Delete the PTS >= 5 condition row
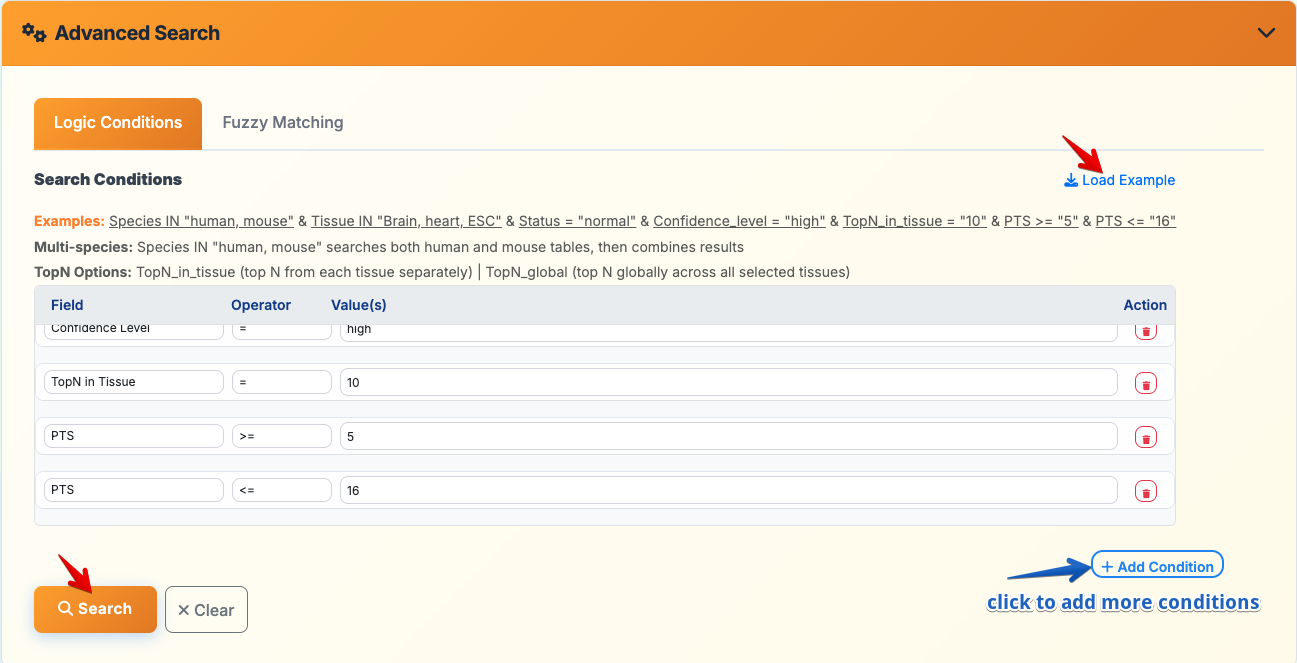 pyautogui.click(x=1145, y=437)
